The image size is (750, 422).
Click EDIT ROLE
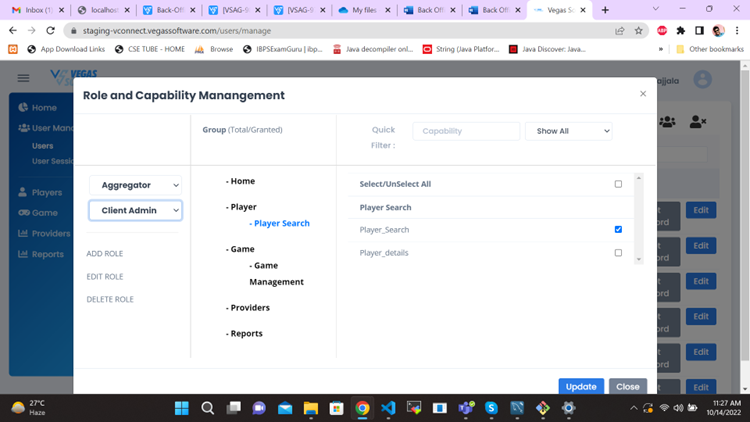tap(105, 277)
